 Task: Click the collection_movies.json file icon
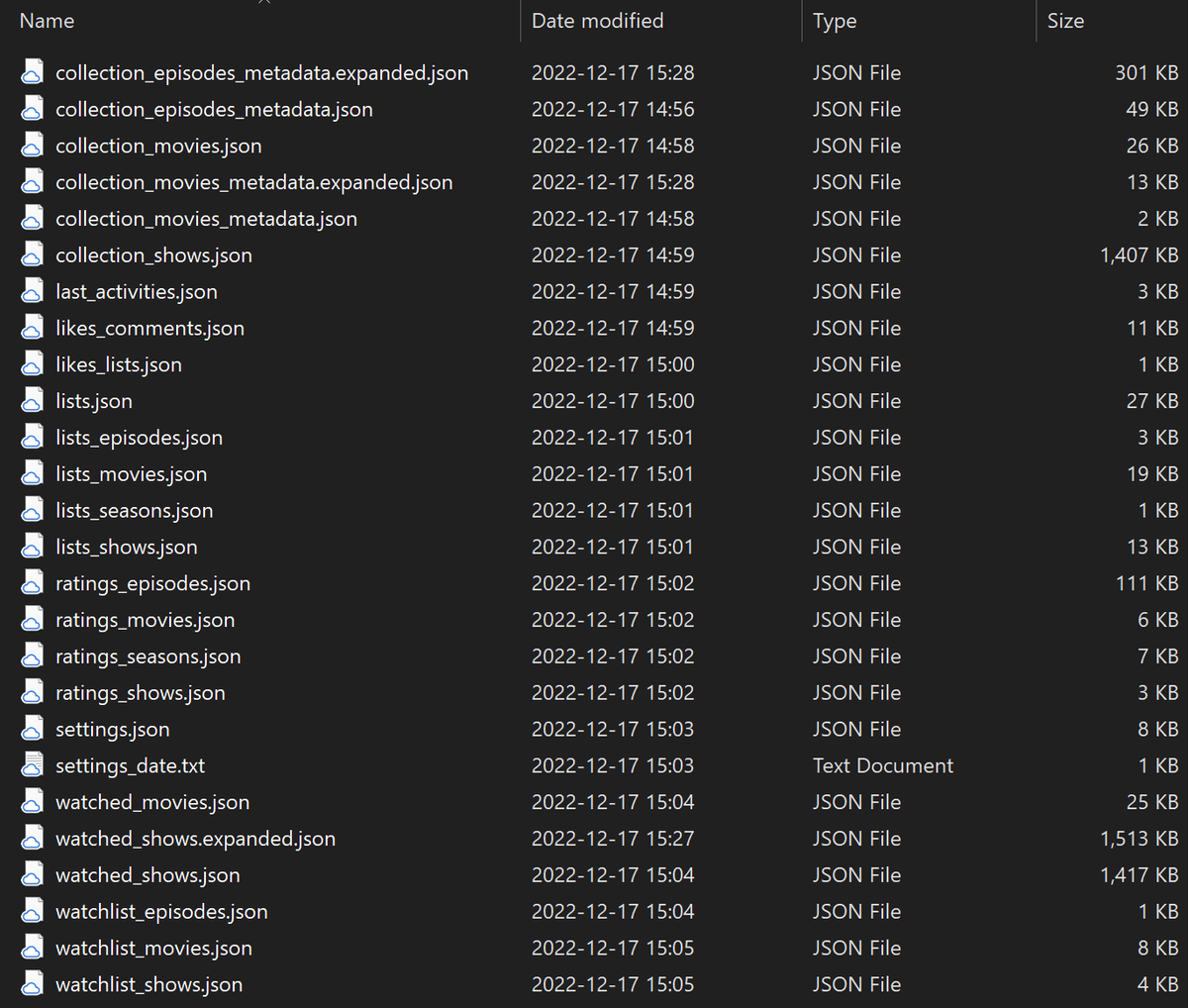click(x=33, y=146)
